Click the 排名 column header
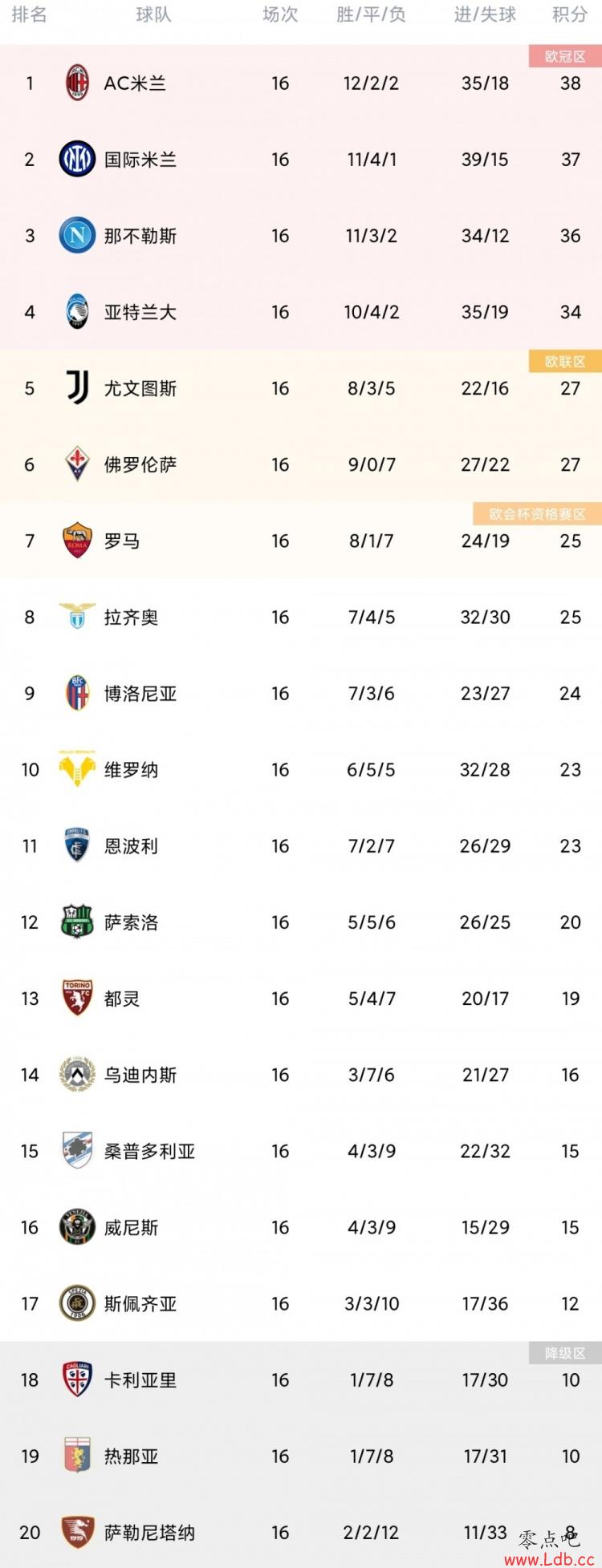Viewport: 602px width, 1568px height. click(x=29, y=14)
